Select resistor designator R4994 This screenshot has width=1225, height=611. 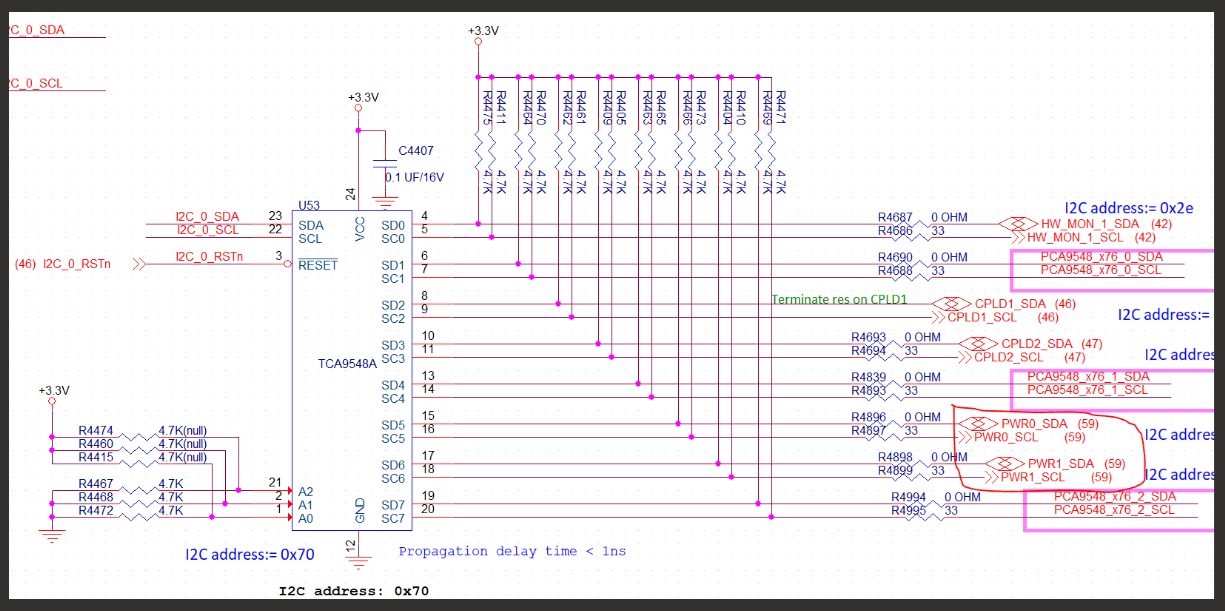910,497
